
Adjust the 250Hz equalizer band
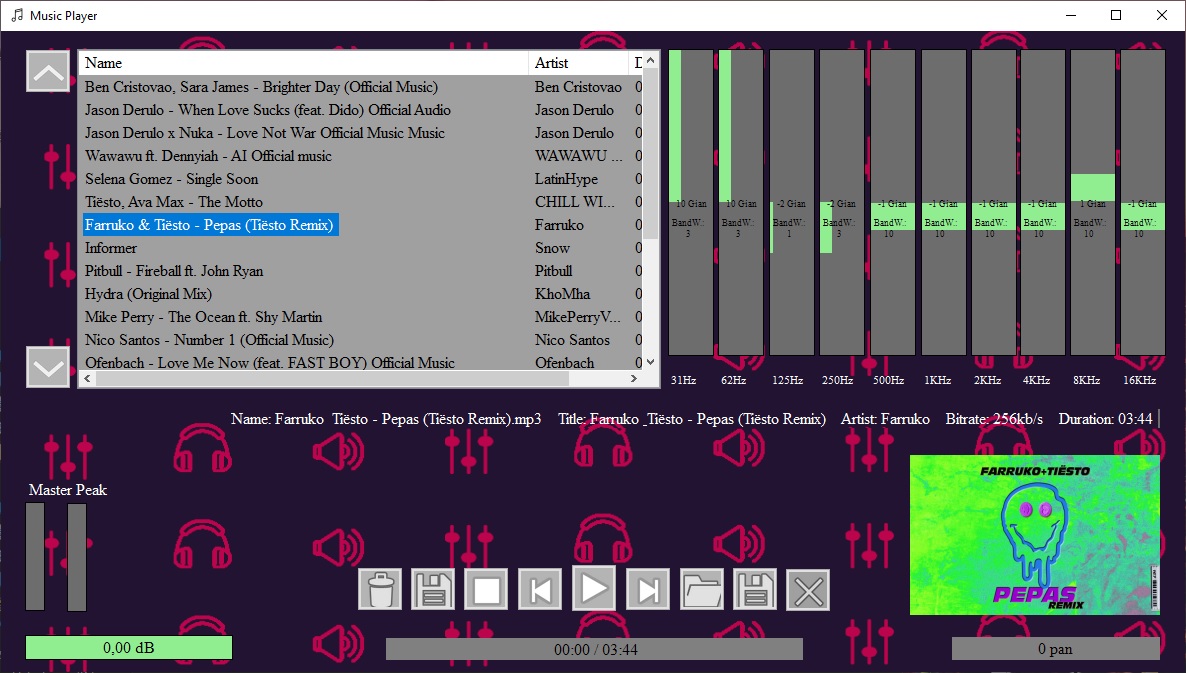tap(842, 203)
